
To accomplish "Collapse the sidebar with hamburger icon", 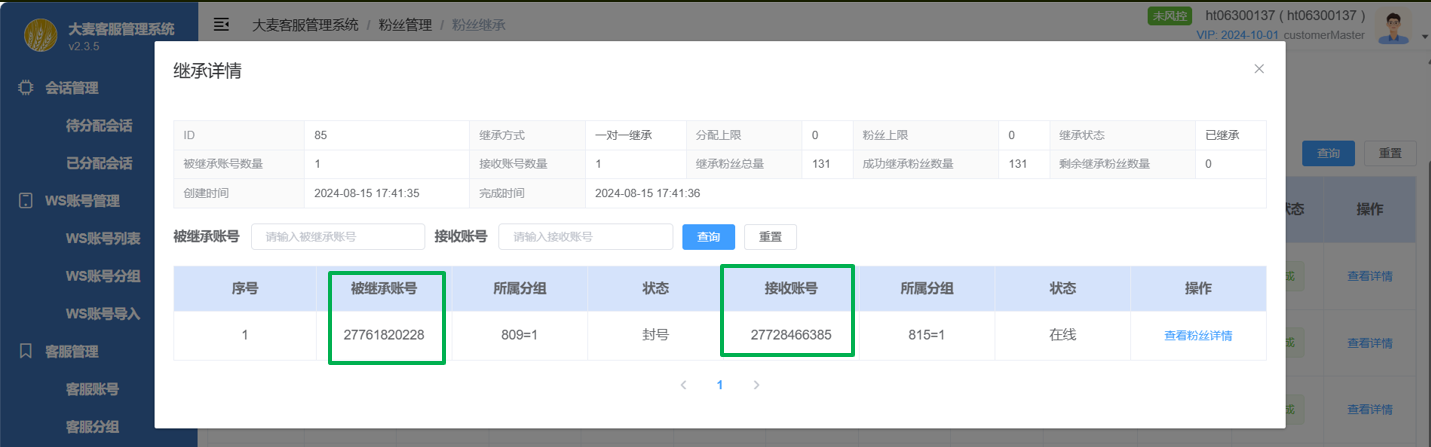I will point(222,24).
